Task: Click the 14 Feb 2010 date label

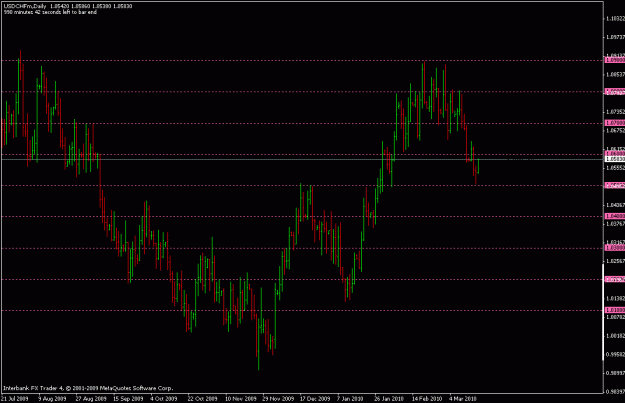Action: [427, 398]
